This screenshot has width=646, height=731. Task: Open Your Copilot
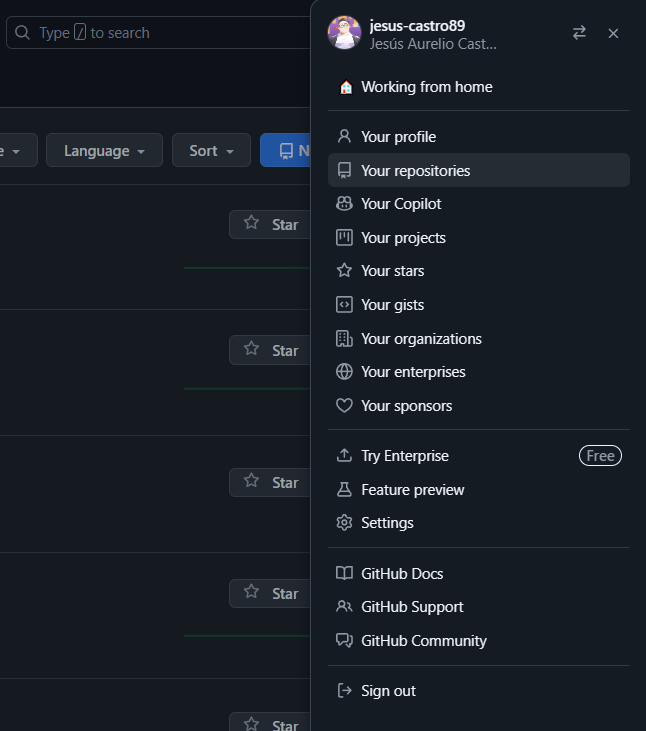479,204
